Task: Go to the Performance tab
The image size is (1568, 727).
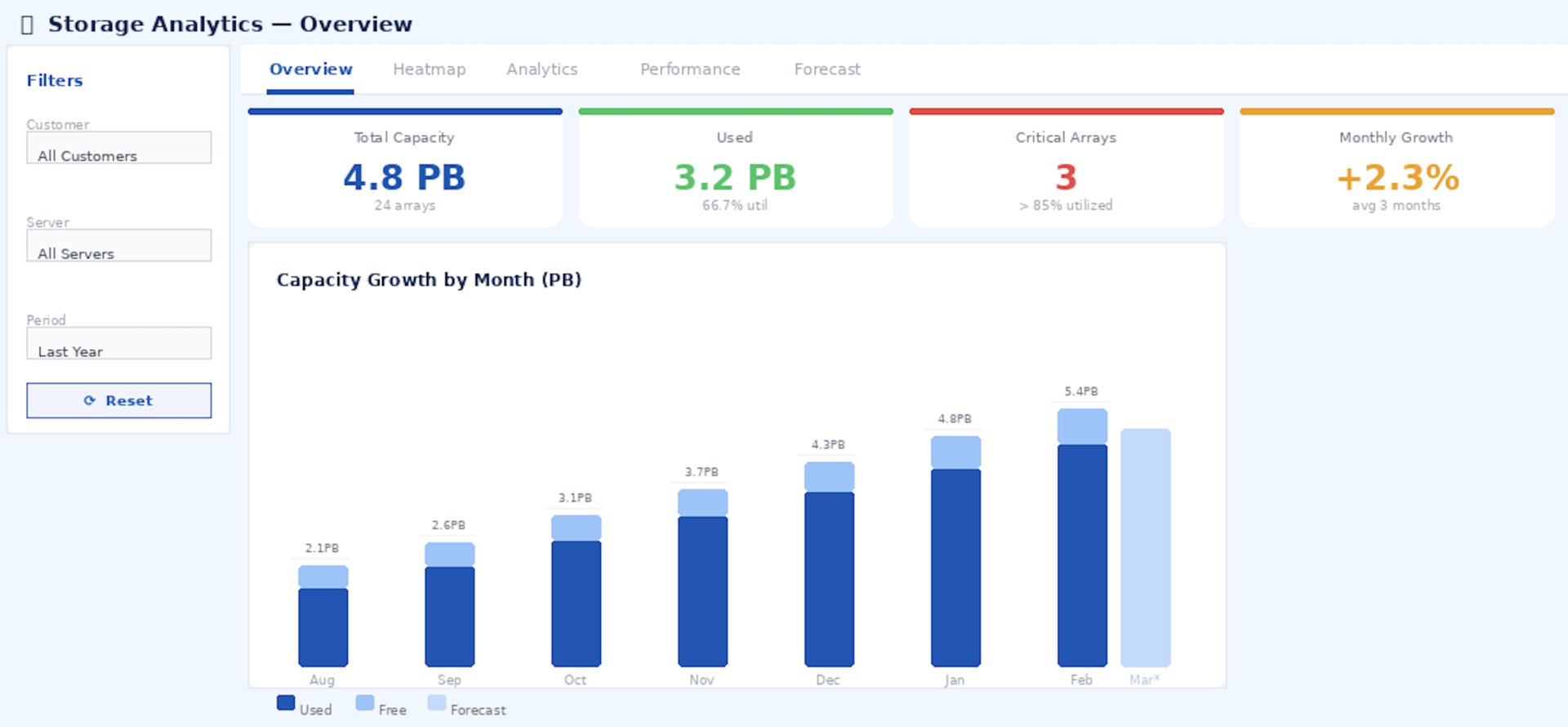Action: tap(689, 69)
